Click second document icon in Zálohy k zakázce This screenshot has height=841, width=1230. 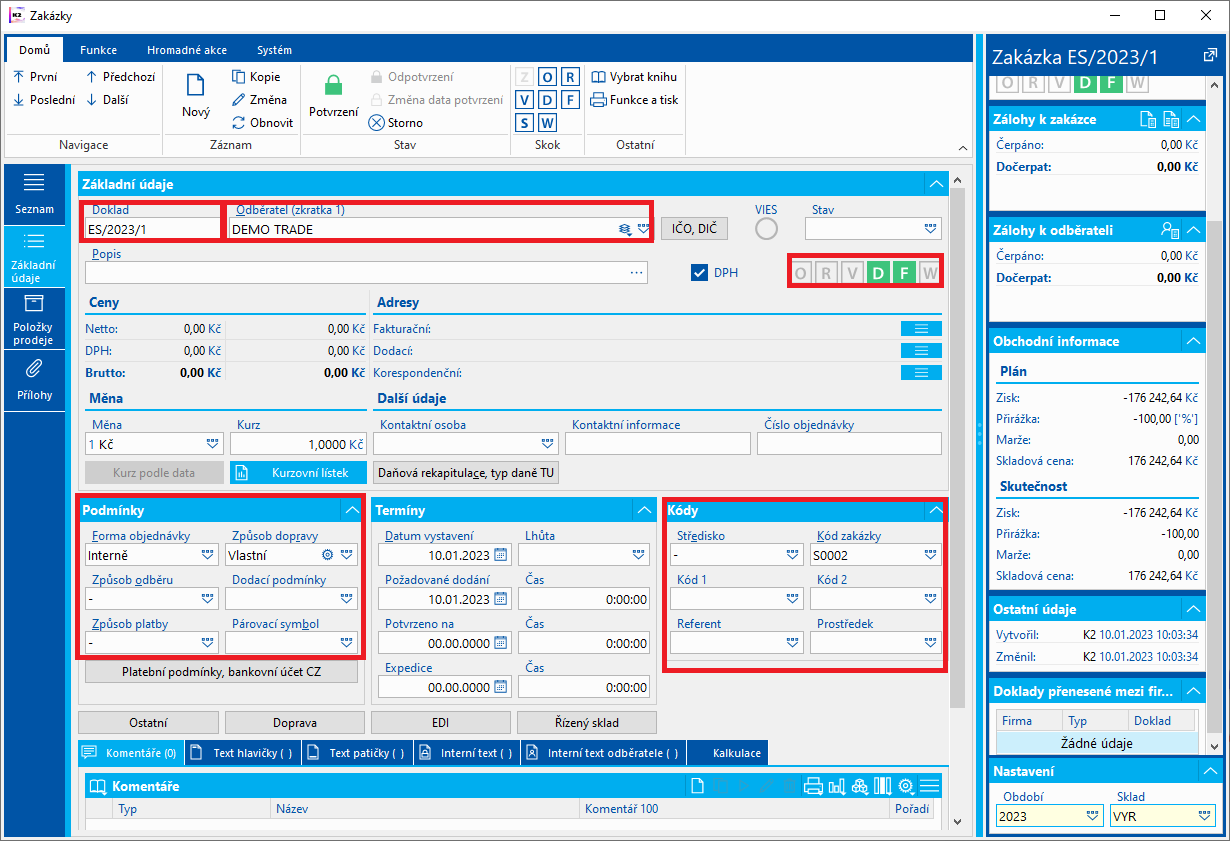pos(1172,119)
